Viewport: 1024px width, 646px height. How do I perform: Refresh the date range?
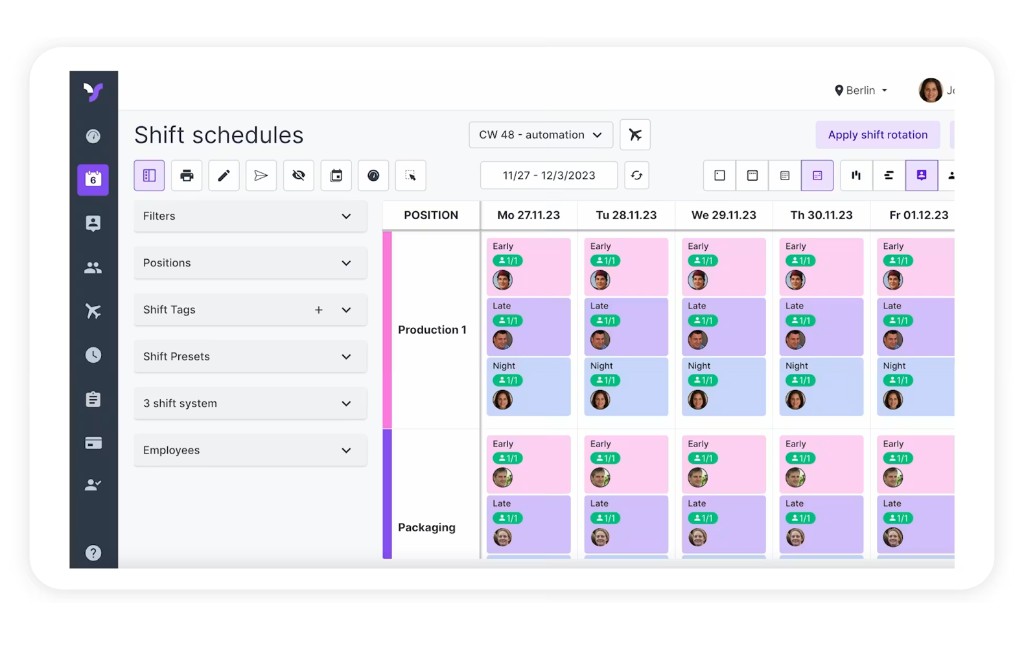point(637,175)
